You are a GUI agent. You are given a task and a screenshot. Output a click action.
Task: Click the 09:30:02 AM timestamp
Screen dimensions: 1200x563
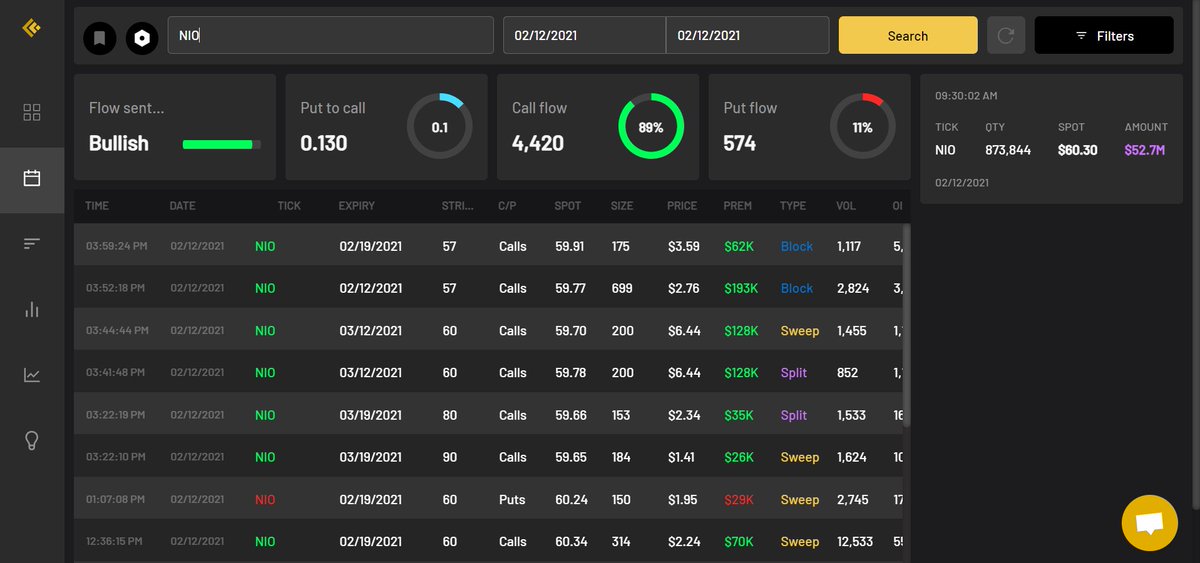[x=966, y=96]
